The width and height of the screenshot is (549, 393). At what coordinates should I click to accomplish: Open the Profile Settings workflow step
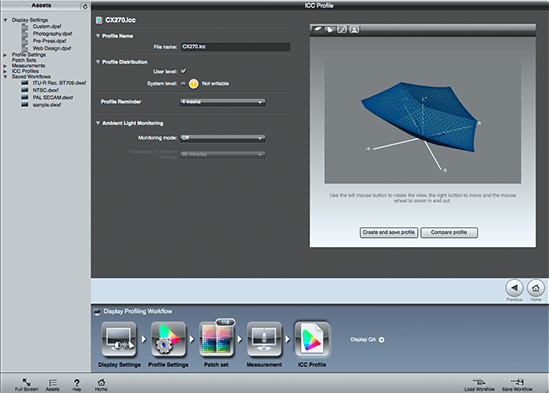pyautogui.click(x=168, y=339)
